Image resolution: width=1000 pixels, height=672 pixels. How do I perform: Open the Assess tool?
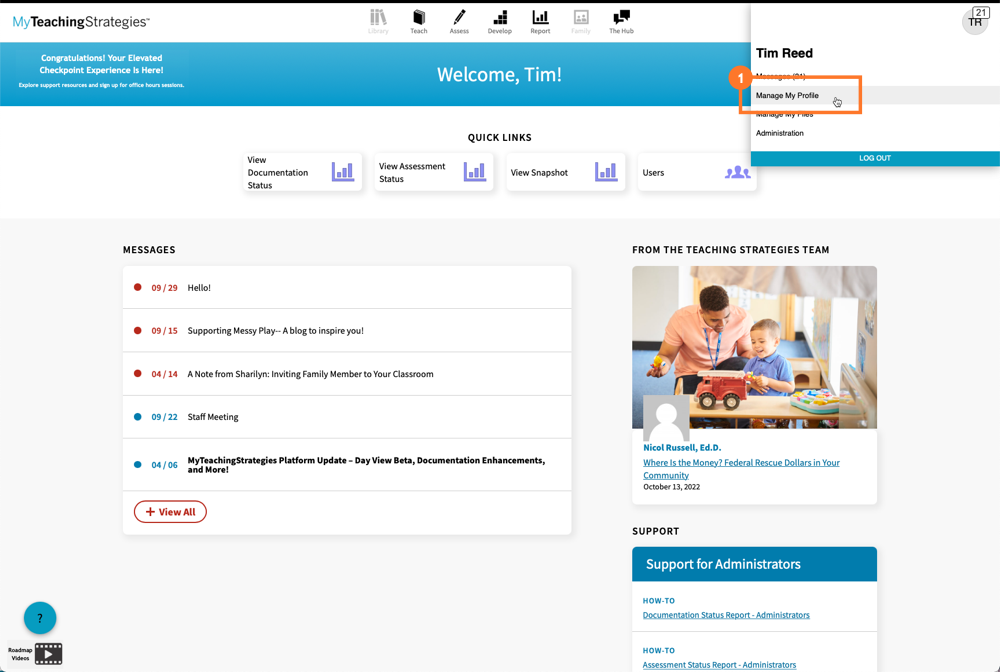click(459, 20)
